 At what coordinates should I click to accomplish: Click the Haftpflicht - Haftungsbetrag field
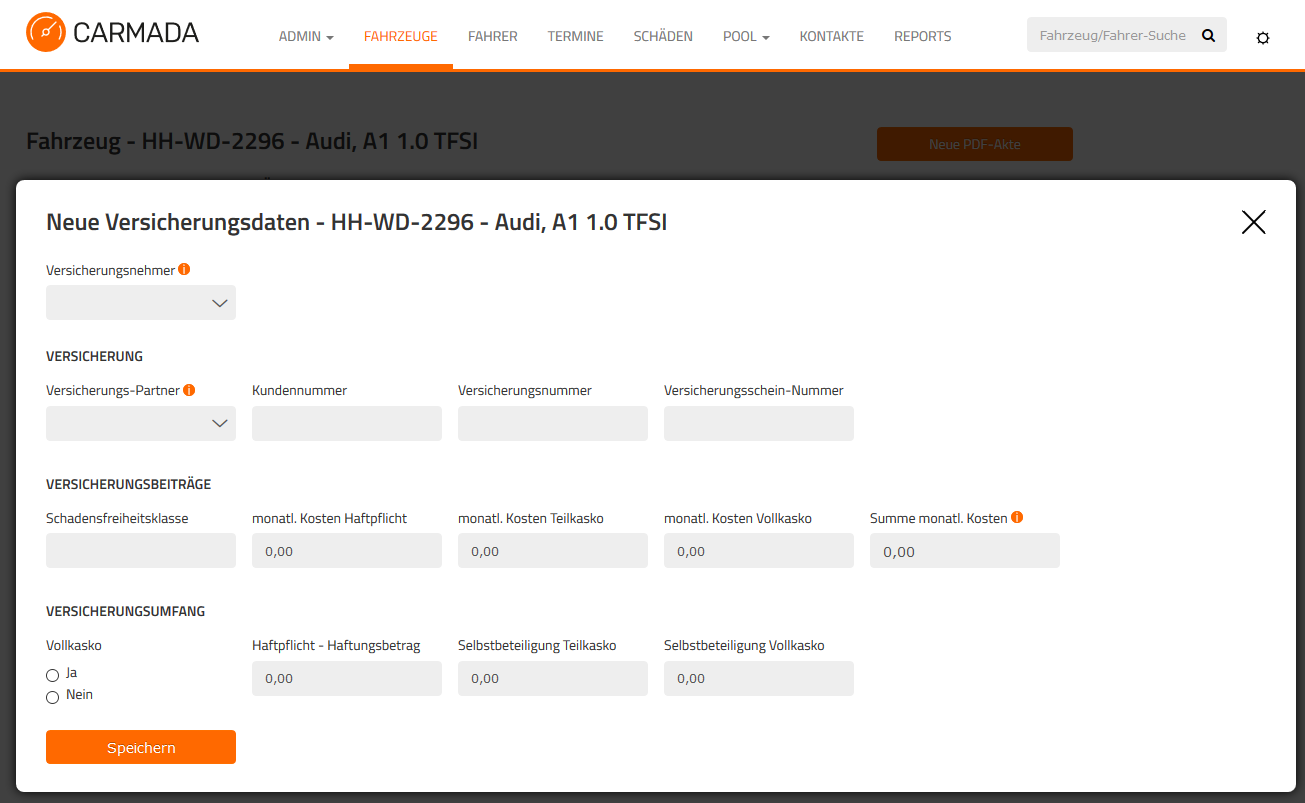(x=347, y=678)
